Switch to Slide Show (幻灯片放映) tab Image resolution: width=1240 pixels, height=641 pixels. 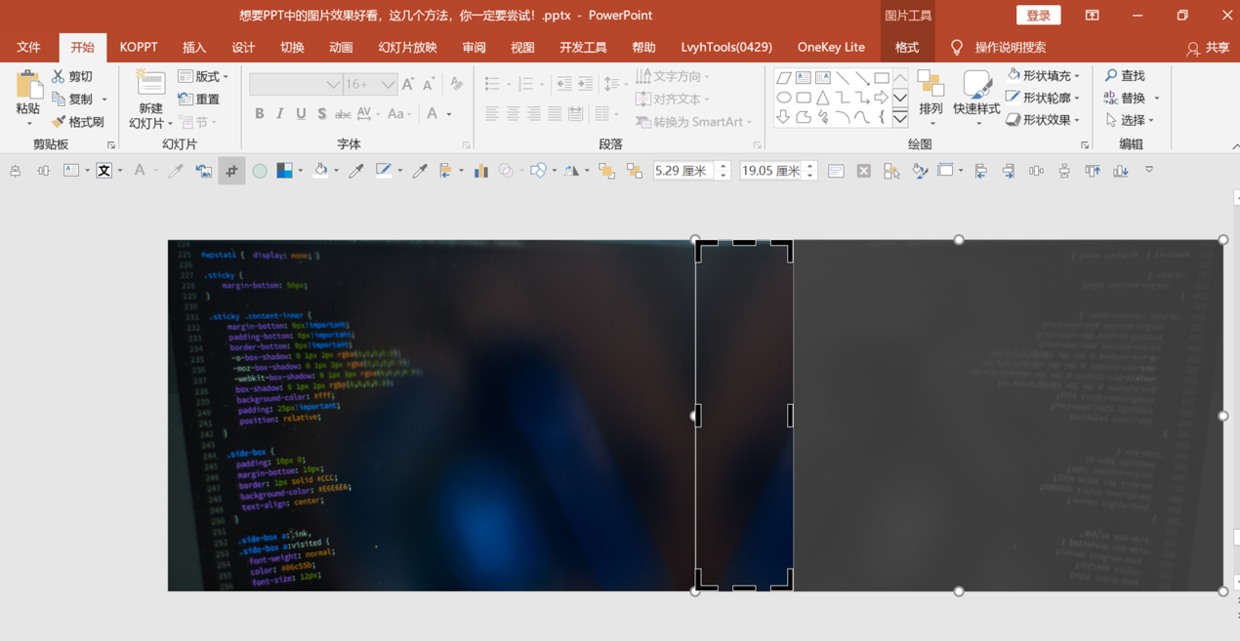(407, 47)
